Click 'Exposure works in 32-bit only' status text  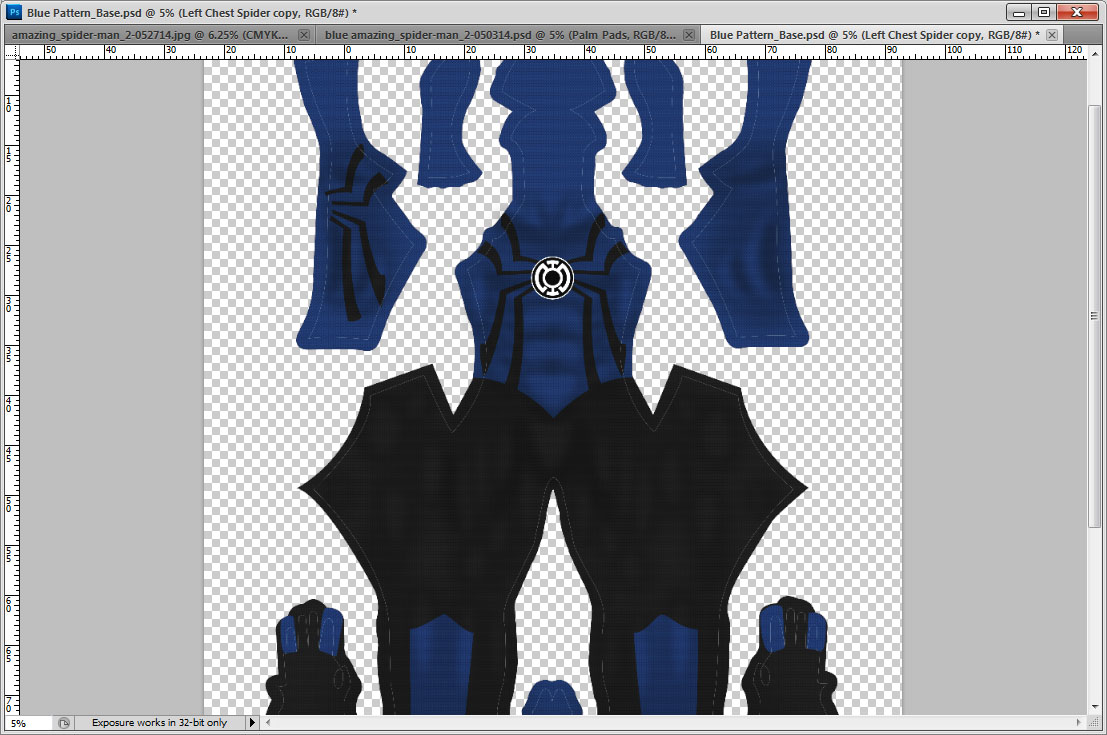coord(160,722)
